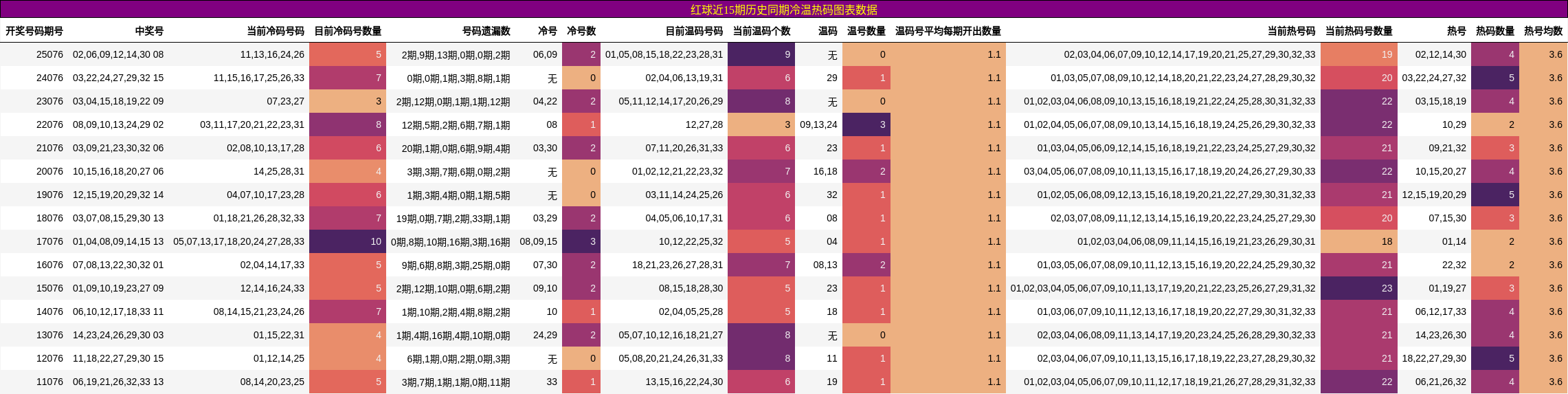Click the 温码号平均每期开出数量 column header

click(x=948, y=31)
